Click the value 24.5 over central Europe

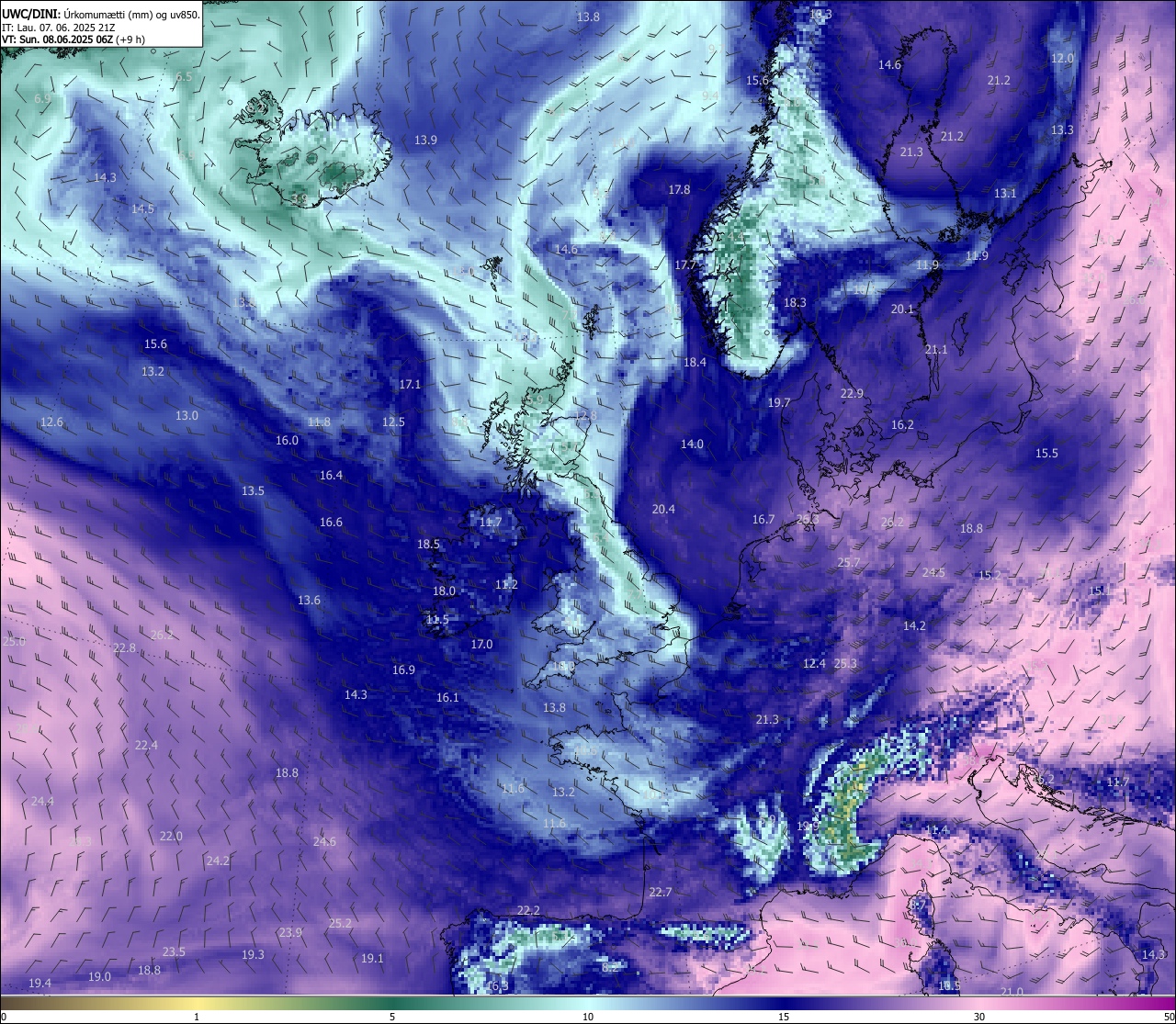coord(933,573)
